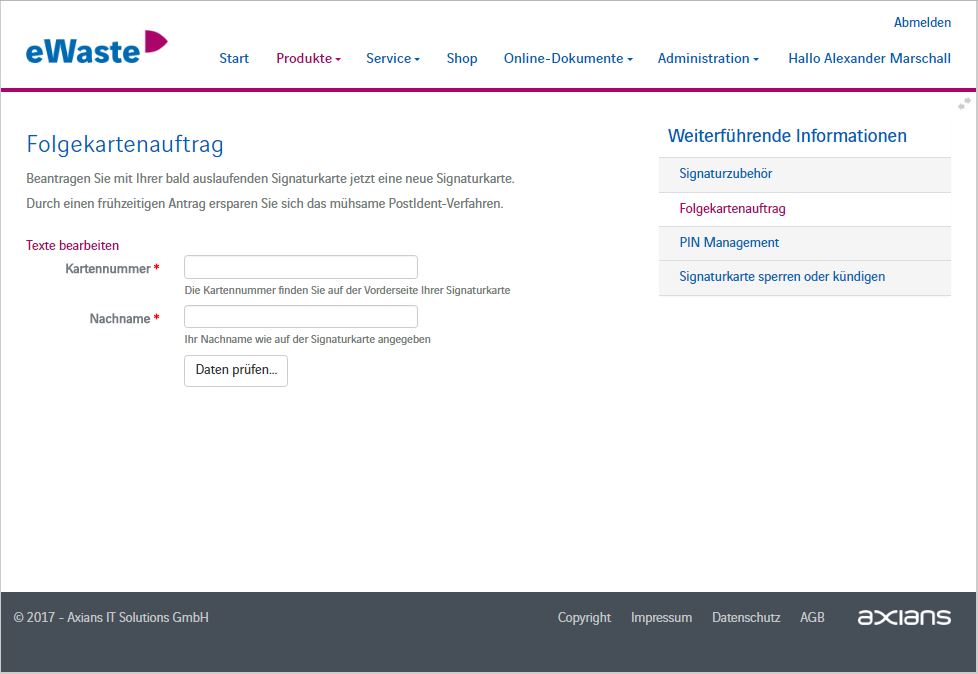The width and height of the screenshot is (978, 674).
Task: Select Folgekartenauftrag in sidebar
Action: (805, 209)
